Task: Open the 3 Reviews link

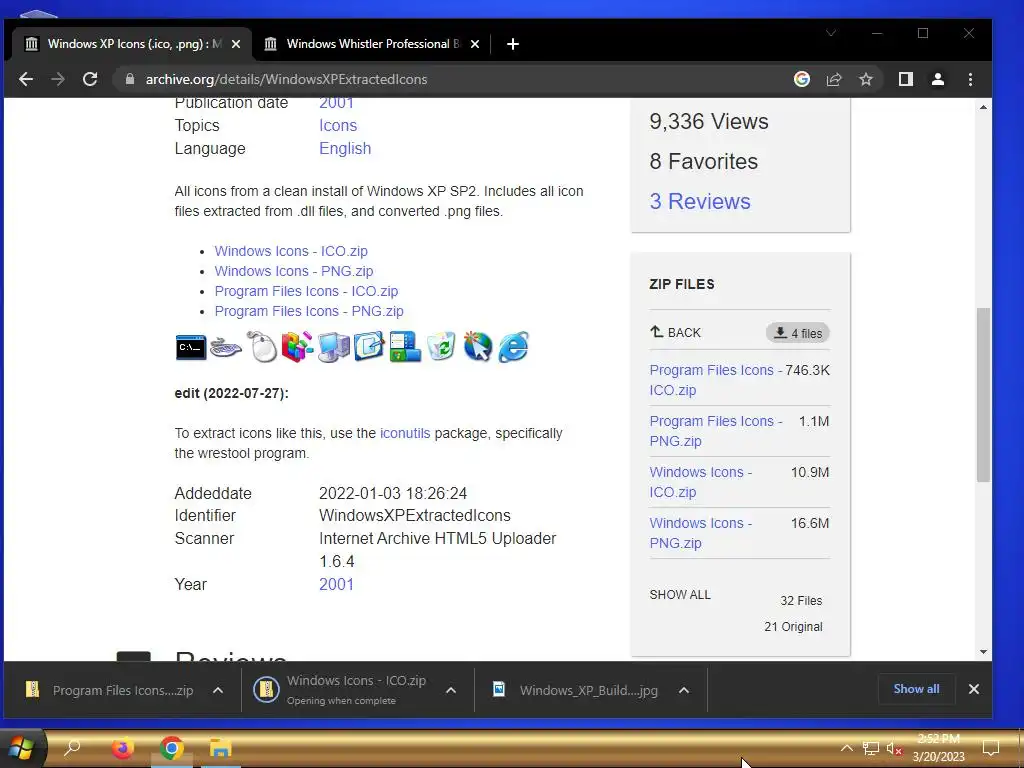Action: coord(699,201)
